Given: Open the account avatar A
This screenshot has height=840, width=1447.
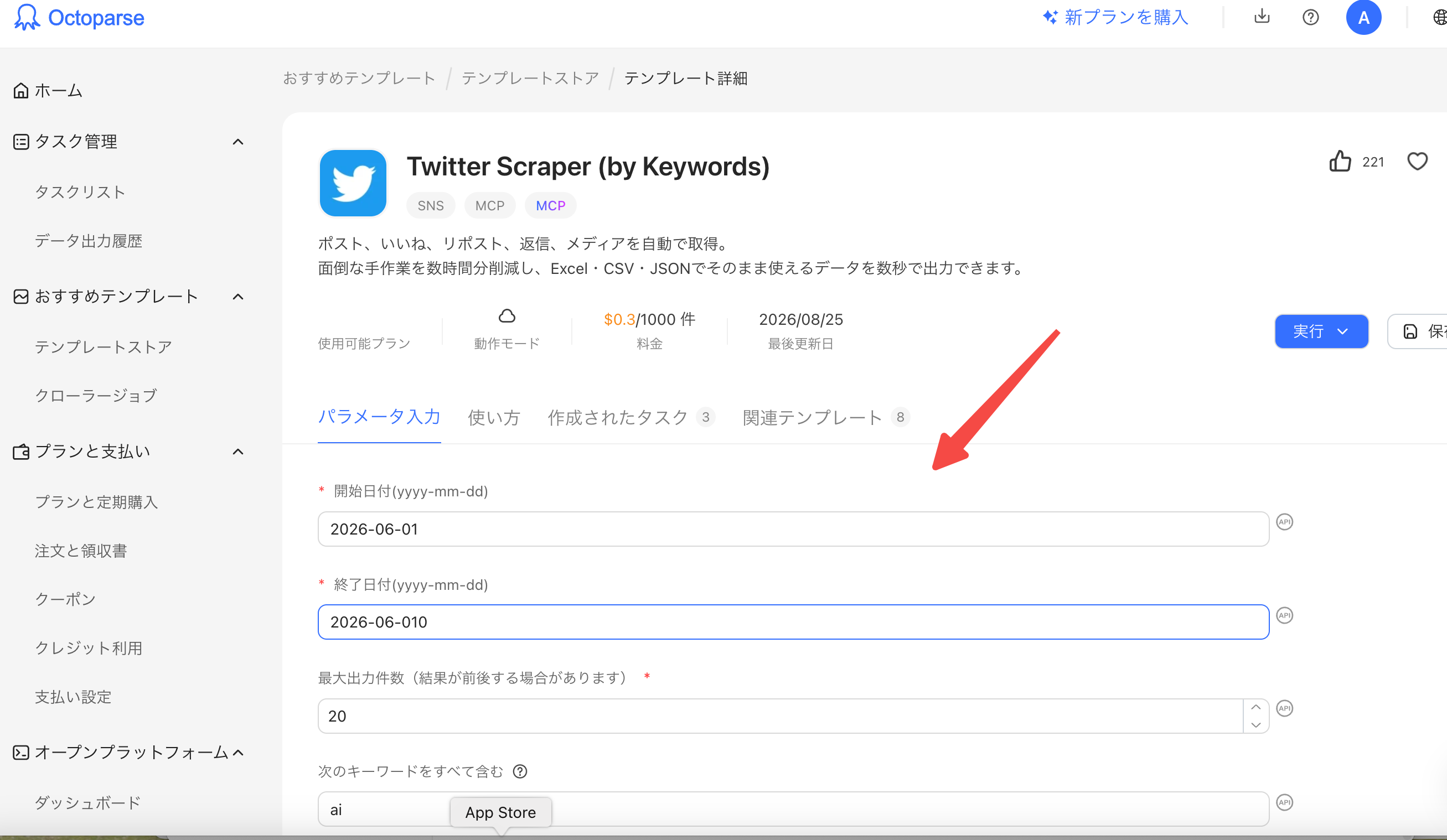Looking at the screenshot, I should point(1363,17).
